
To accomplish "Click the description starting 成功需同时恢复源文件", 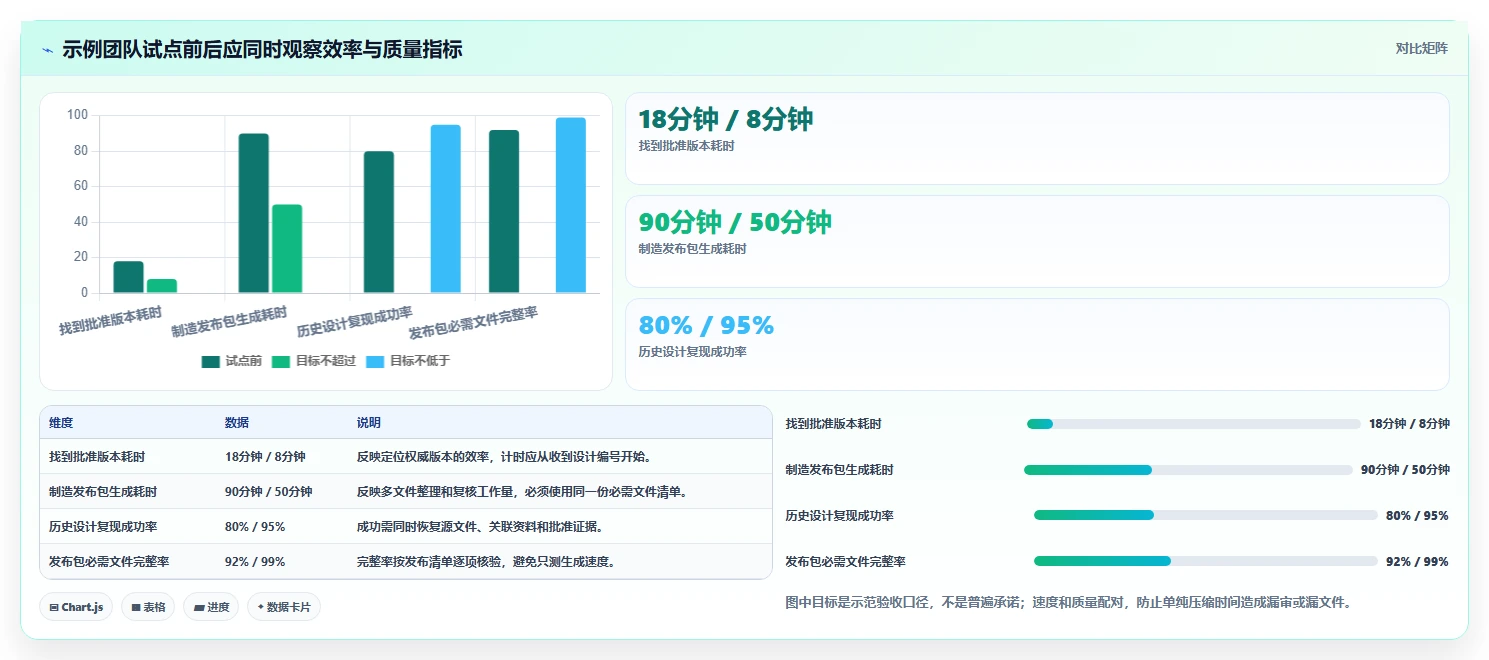I will (480, 527).
